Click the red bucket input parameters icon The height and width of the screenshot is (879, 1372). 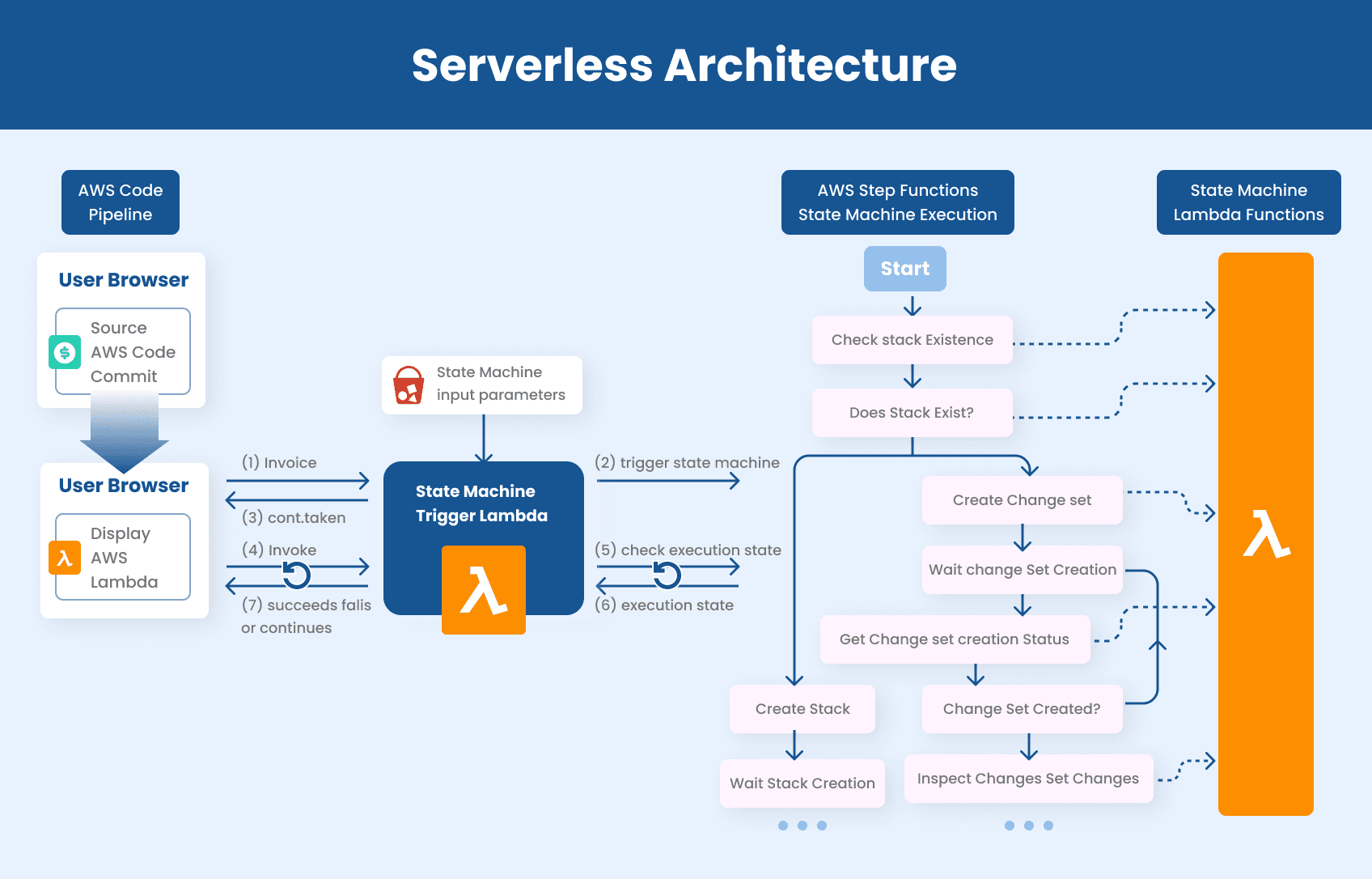[409, 385]
